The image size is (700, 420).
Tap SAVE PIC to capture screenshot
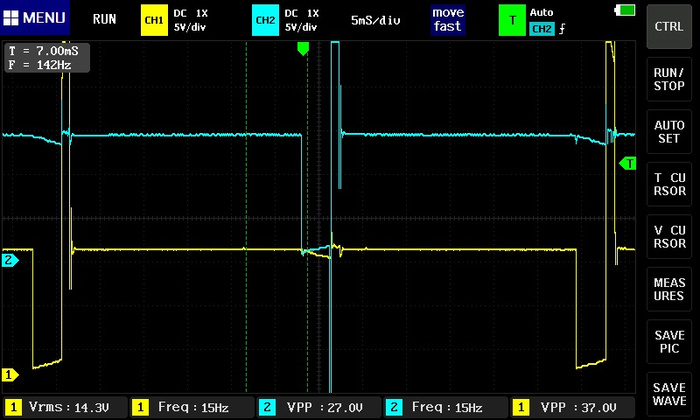[669, 341]
